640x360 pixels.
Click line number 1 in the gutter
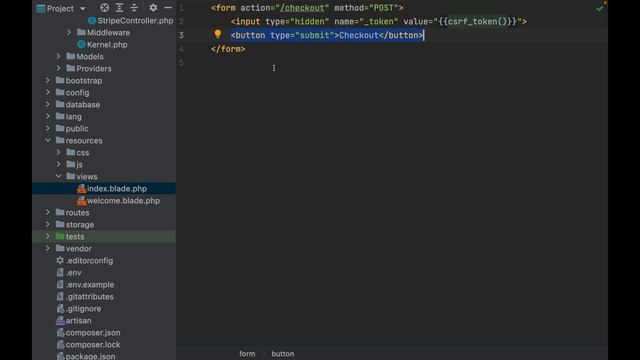point(181,8)
